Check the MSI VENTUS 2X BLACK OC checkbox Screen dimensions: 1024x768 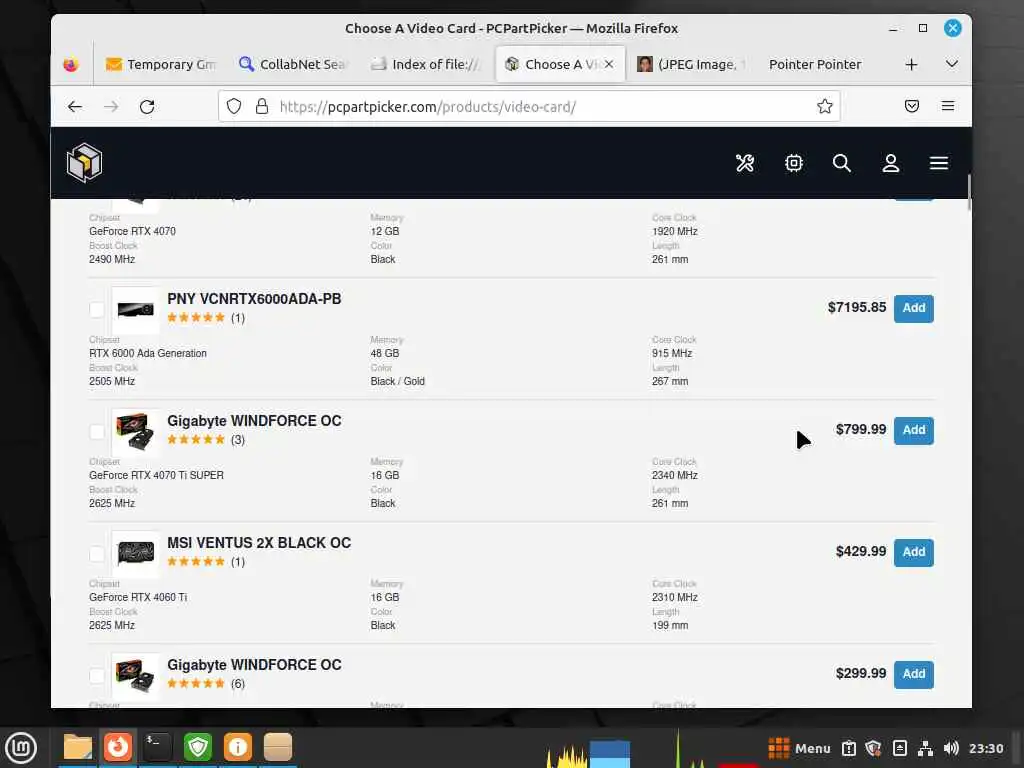(97, 554)
